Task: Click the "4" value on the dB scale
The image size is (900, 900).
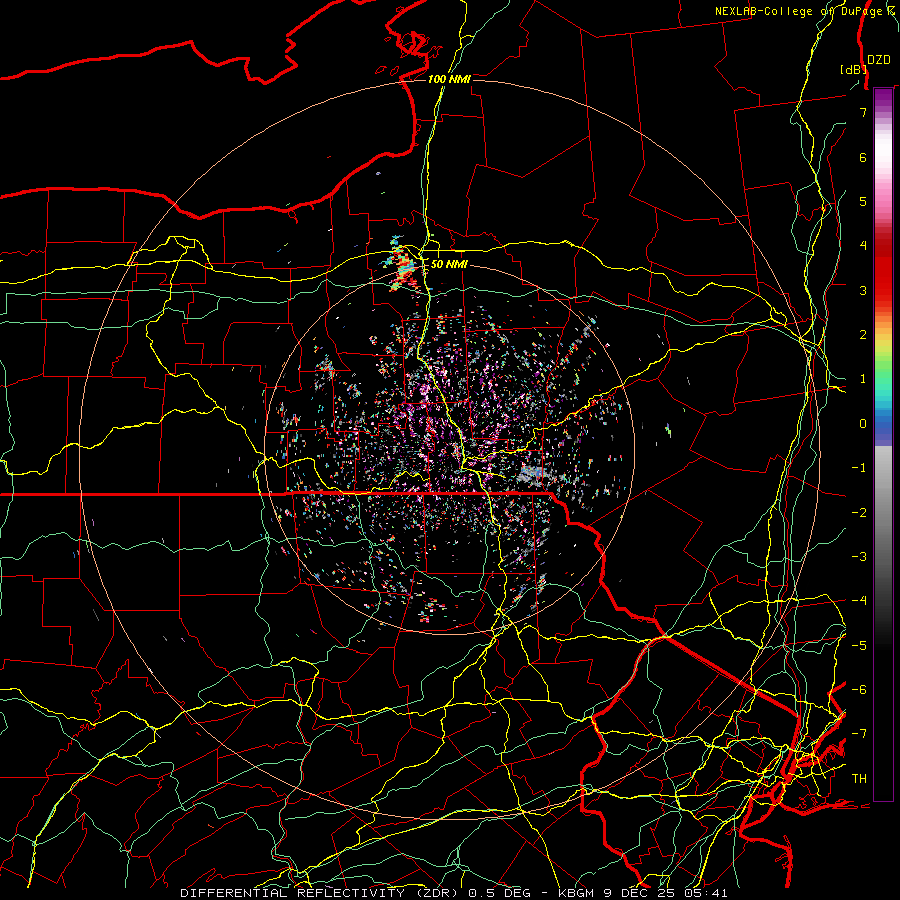Action: (863, 246)
